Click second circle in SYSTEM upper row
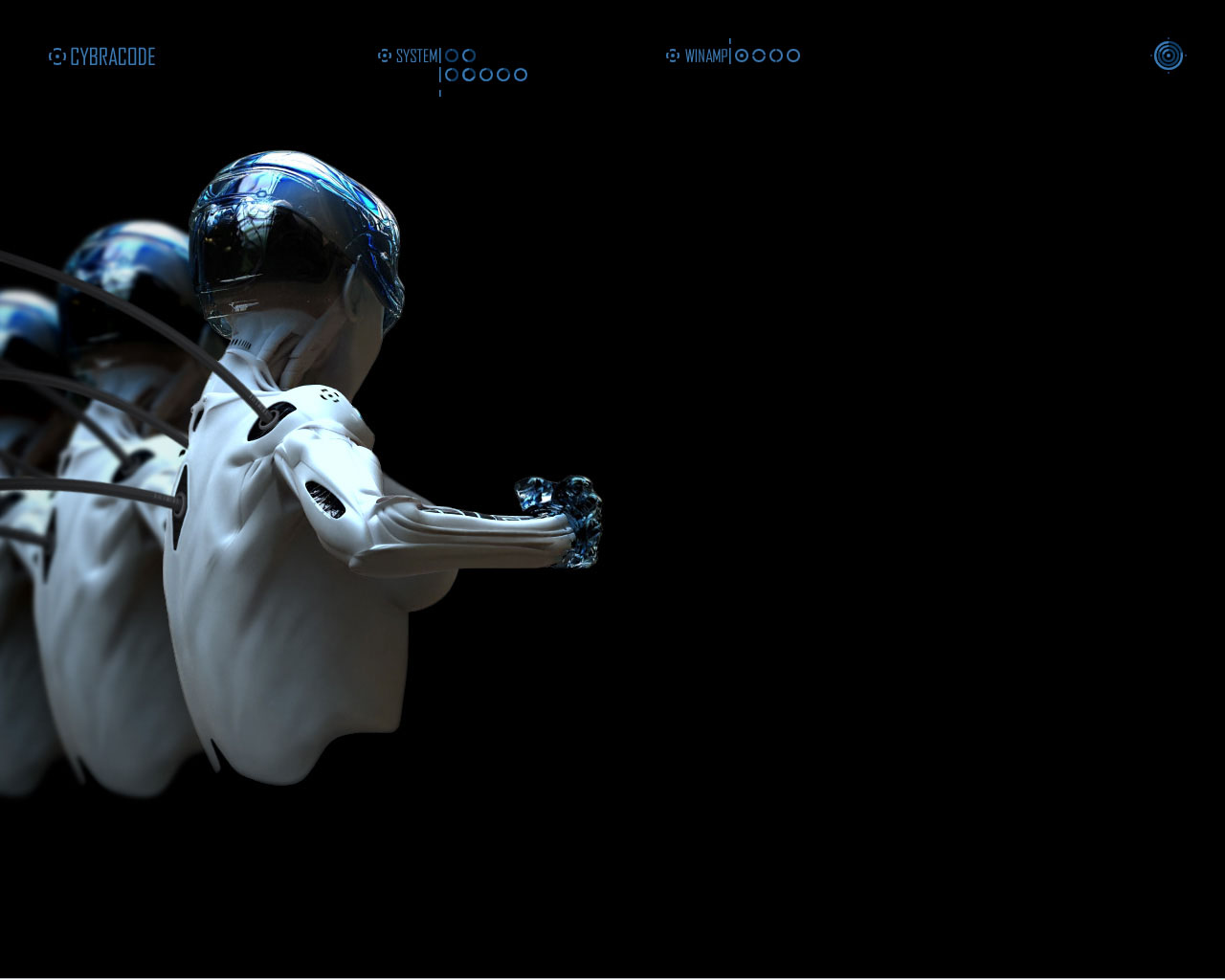The width and height of the screenshot is (1225, 980). [469, 56]
